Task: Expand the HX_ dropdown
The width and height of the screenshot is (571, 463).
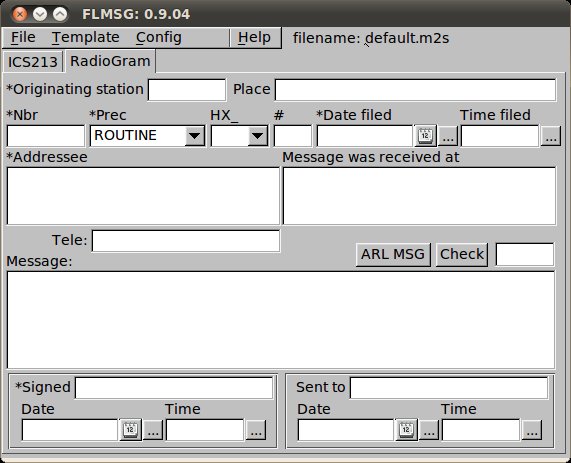Action: point(258,136)
